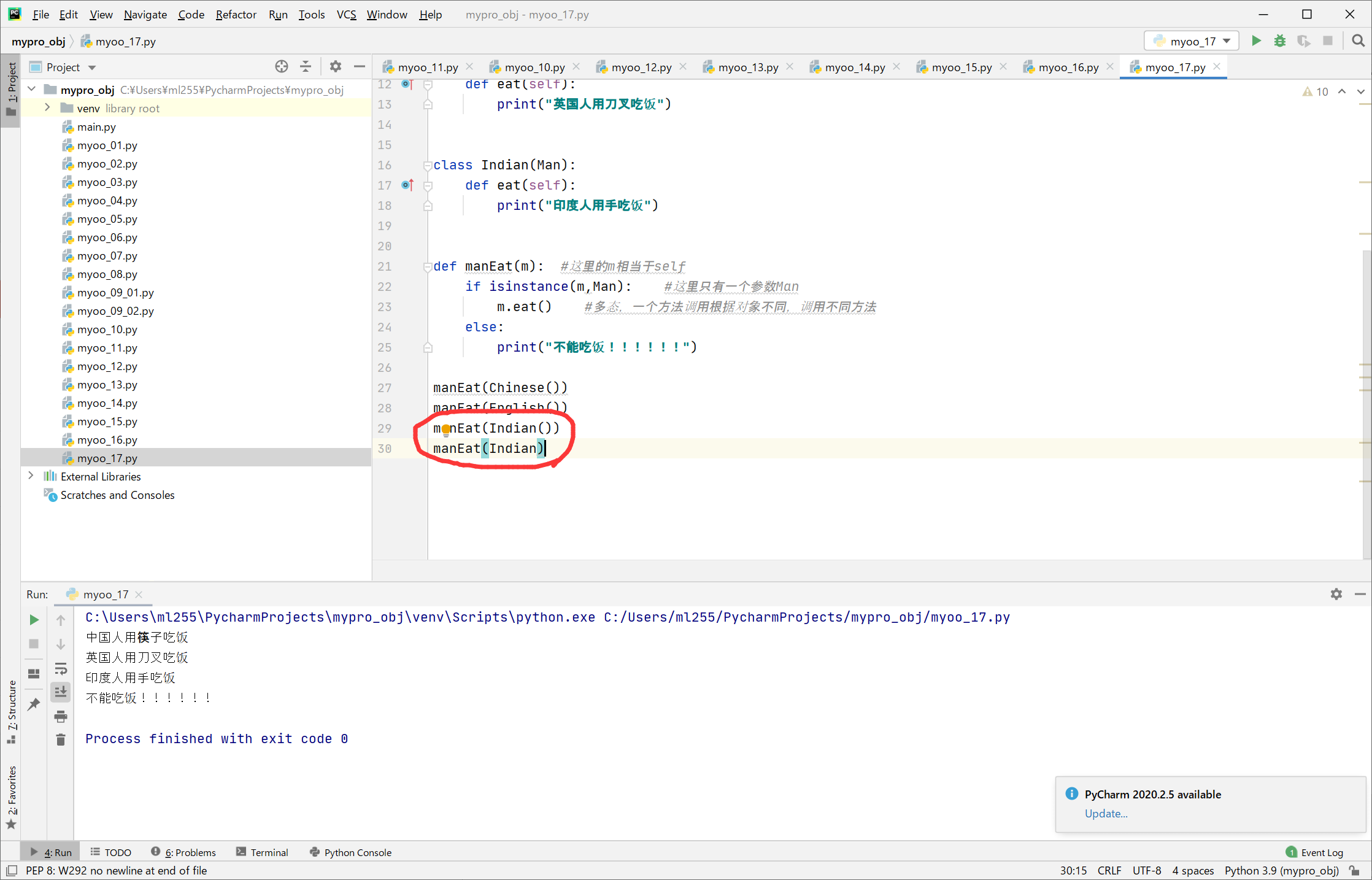This screenshot has height=880, width=1372.
Task: Run with coverage icon in the toolbar
Action: coord(1304,41)
